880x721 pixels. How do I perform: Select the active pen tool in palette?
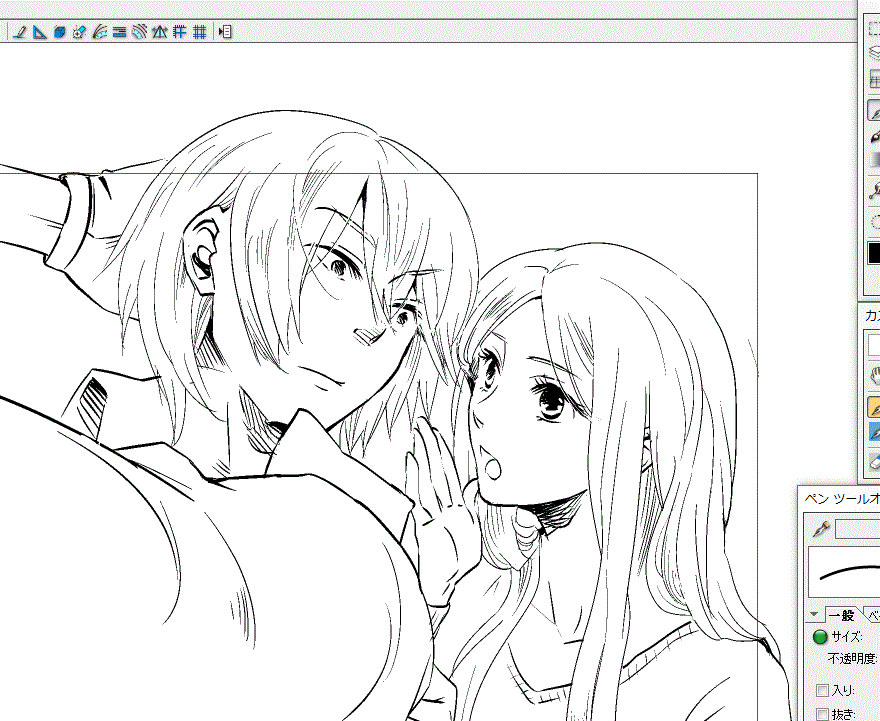874,111
